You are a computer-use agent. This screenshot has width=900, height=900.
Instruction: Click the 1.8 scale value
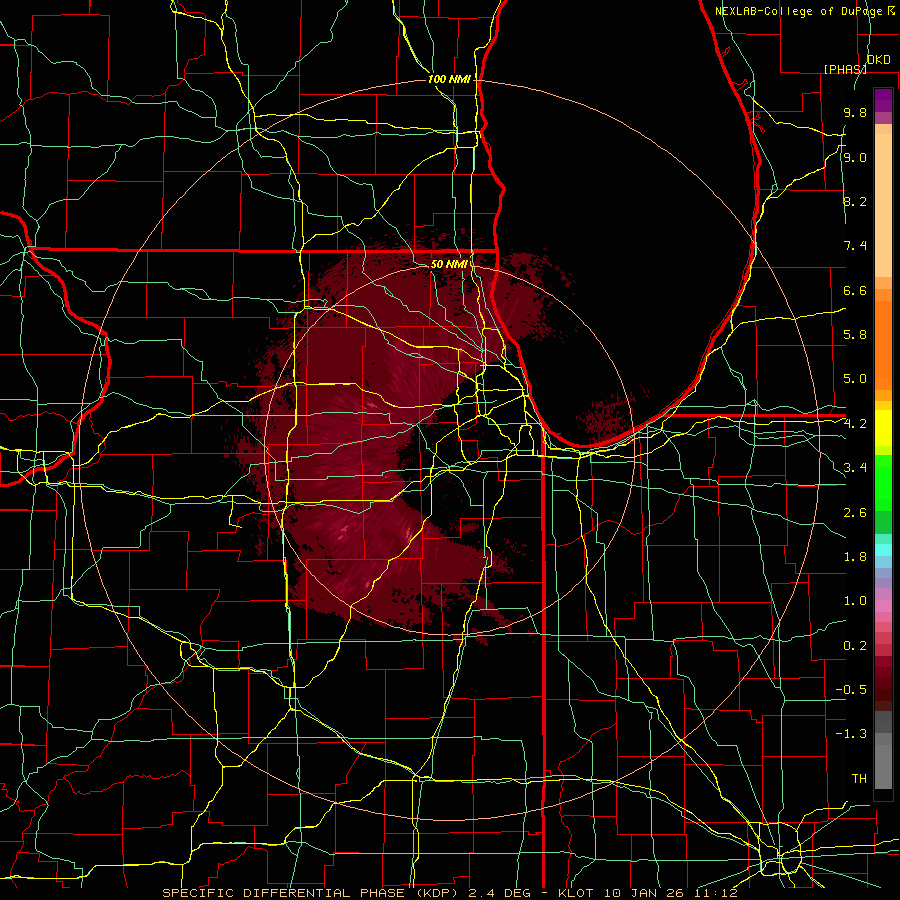coord(855,557)
